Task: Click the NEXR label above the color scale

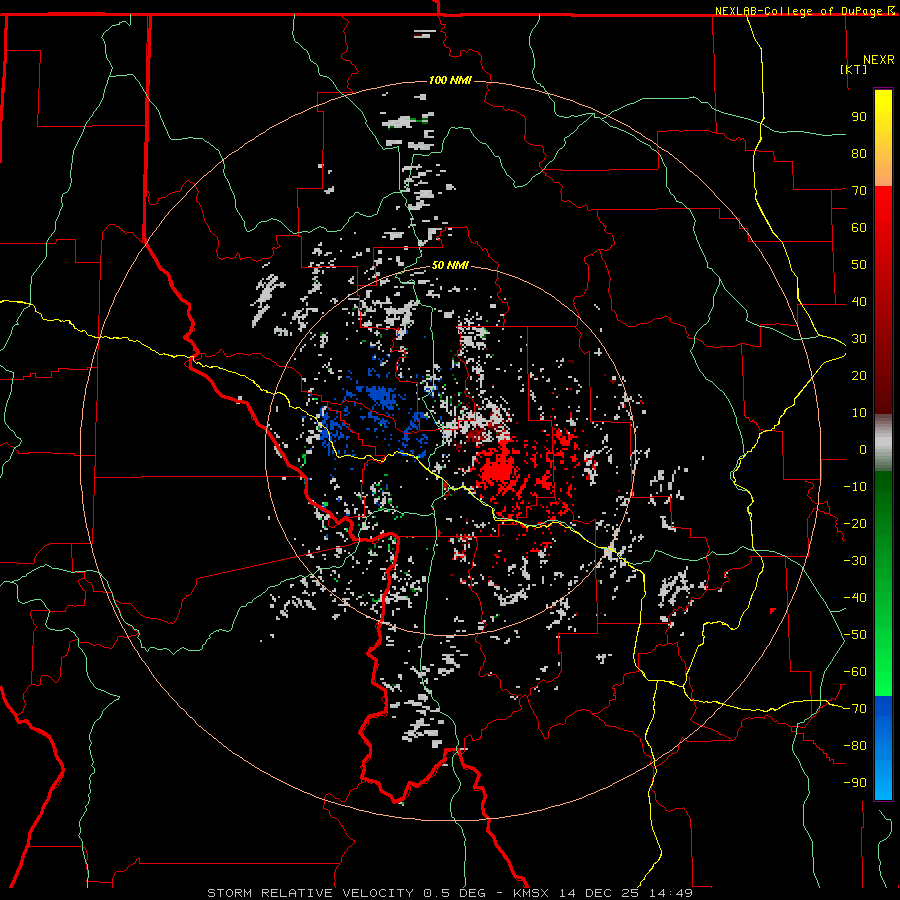Action: tap(879, 60)
